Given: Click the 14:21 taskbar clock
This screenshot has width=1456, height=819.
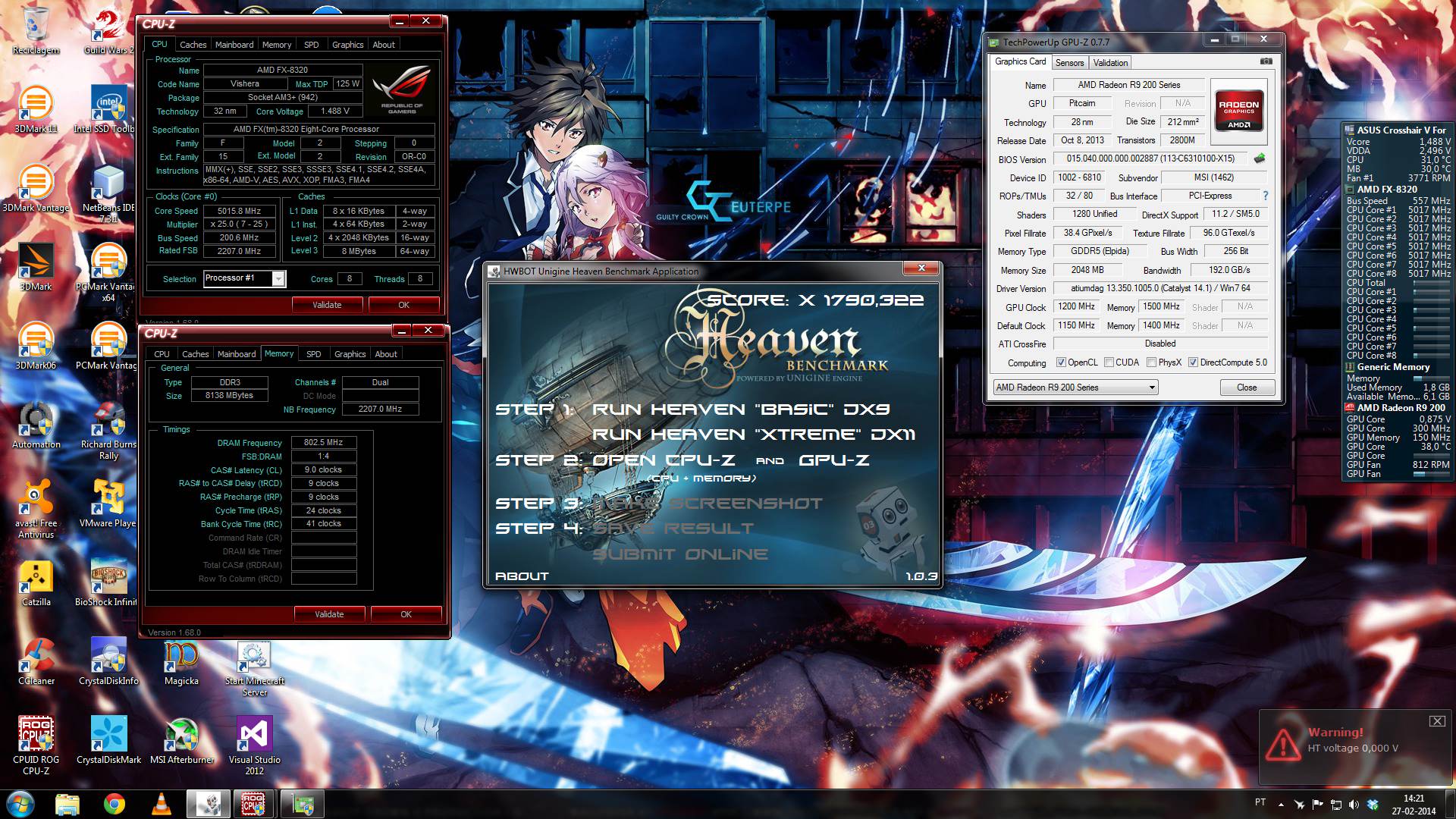Looking at the screenshot, I should coord(1414,799).
